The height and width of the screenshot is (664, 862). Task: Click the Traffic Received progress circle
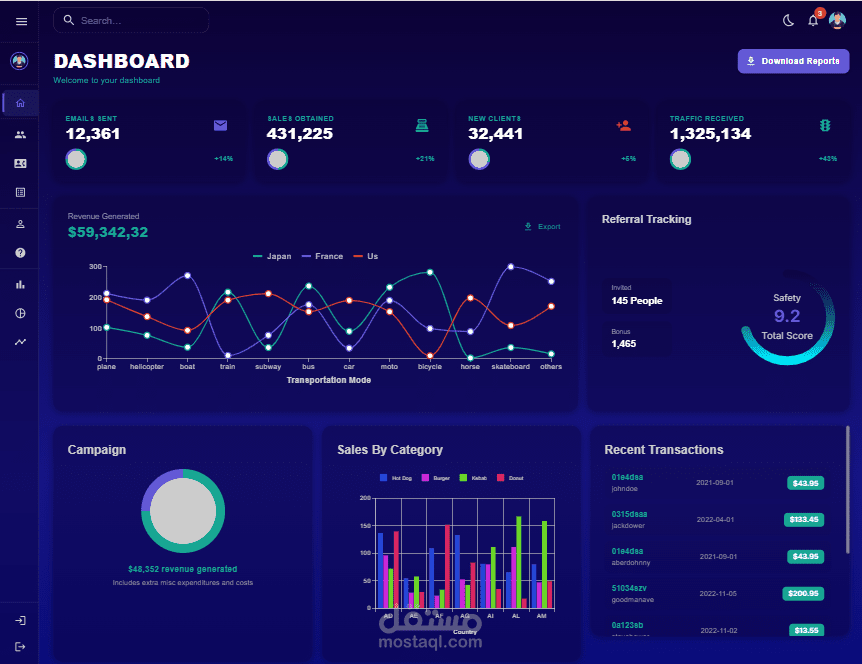click(681, 159)
